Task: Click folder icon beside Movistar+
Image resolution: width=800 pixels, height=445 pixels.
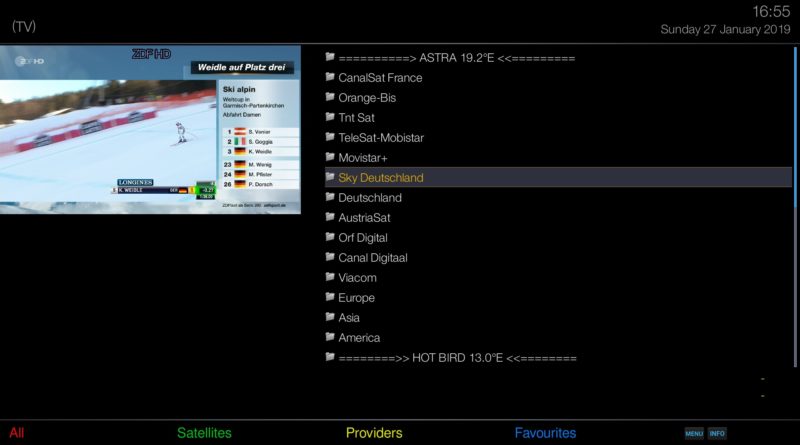Action: tap(330, 157)
